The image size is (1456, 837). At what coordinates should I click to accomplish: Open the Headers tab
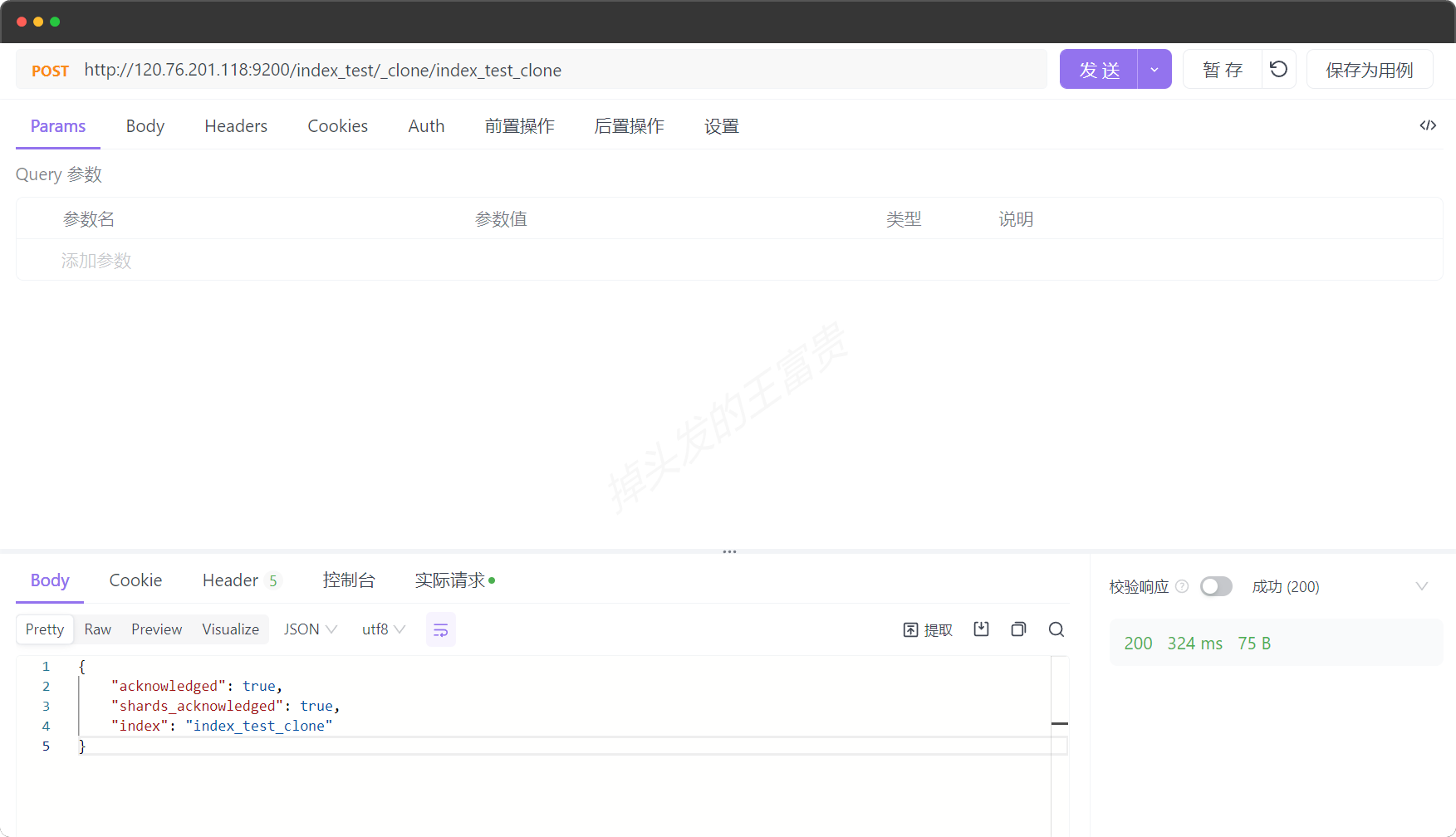[236, 126]
